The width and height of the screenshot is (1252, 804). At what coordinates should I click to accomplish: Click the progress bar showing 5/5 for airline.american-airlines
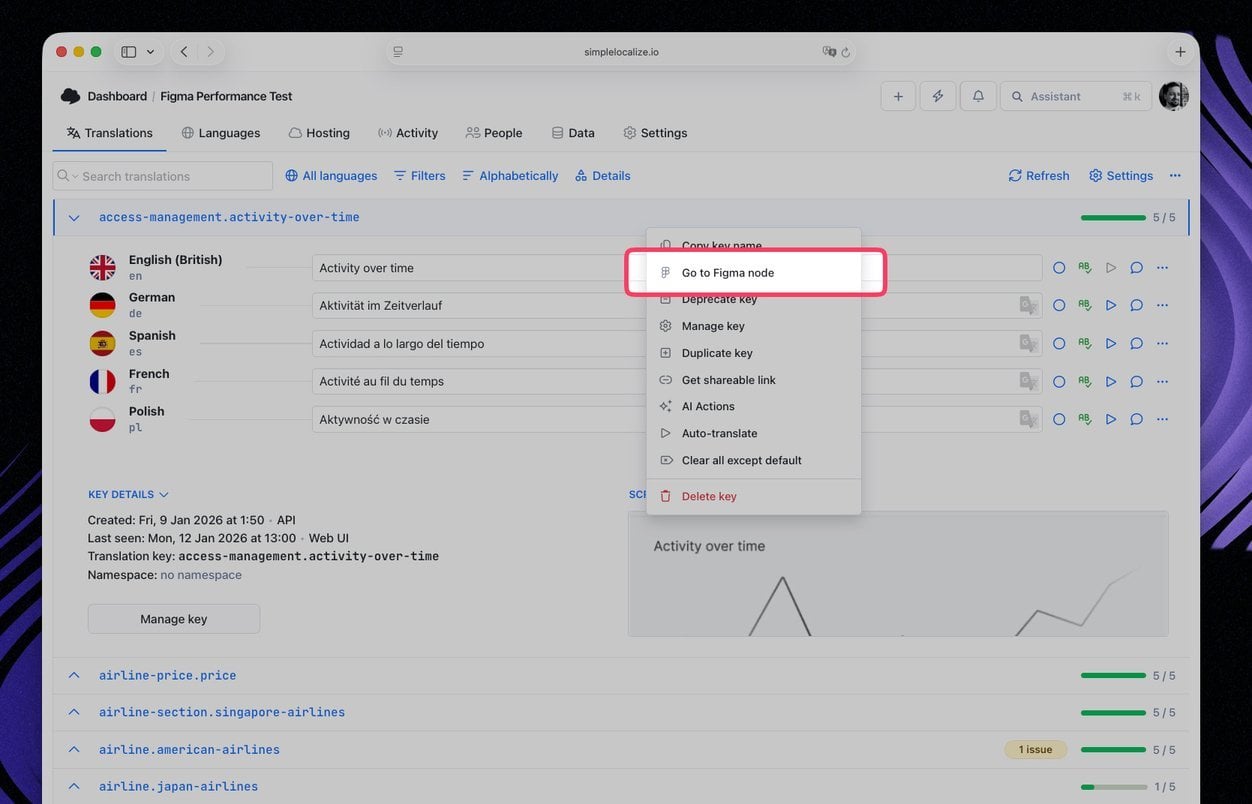[x=1113, y=749]
